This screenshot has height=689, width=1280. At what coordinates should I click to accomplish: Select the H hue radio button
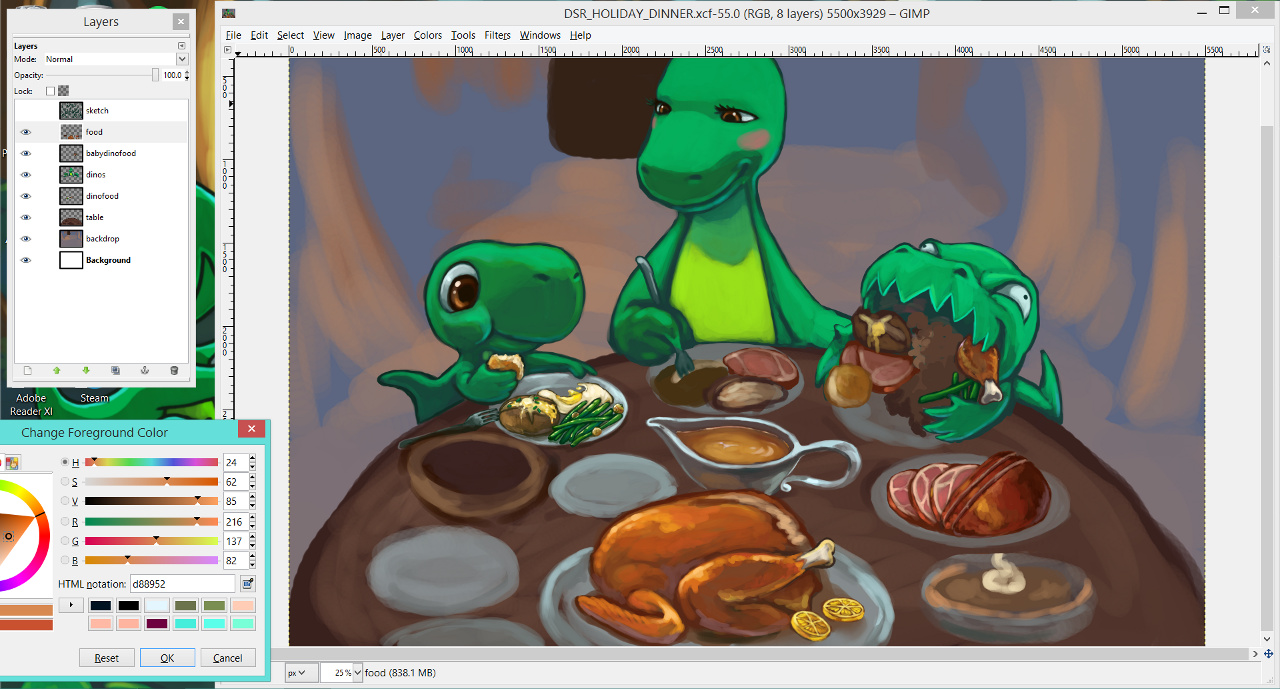[65, 462]
